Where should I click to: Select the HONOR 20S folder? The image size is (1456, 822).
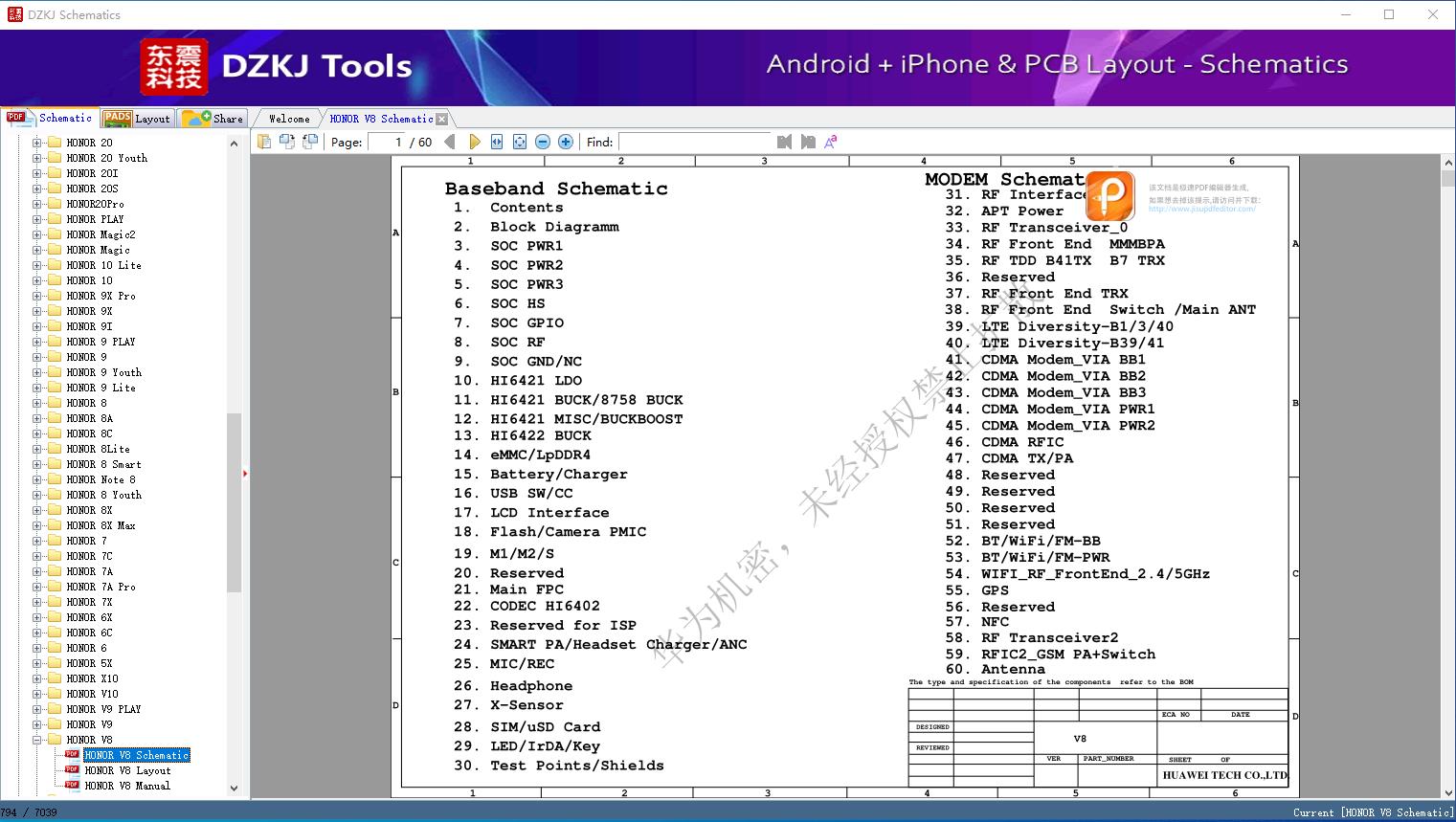click(92, 189)
